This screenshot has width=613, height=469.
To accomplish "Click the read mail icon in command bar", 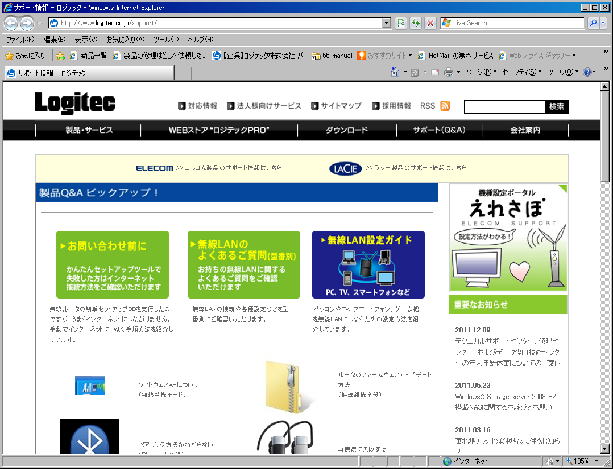I will click(x=435, y=72).
